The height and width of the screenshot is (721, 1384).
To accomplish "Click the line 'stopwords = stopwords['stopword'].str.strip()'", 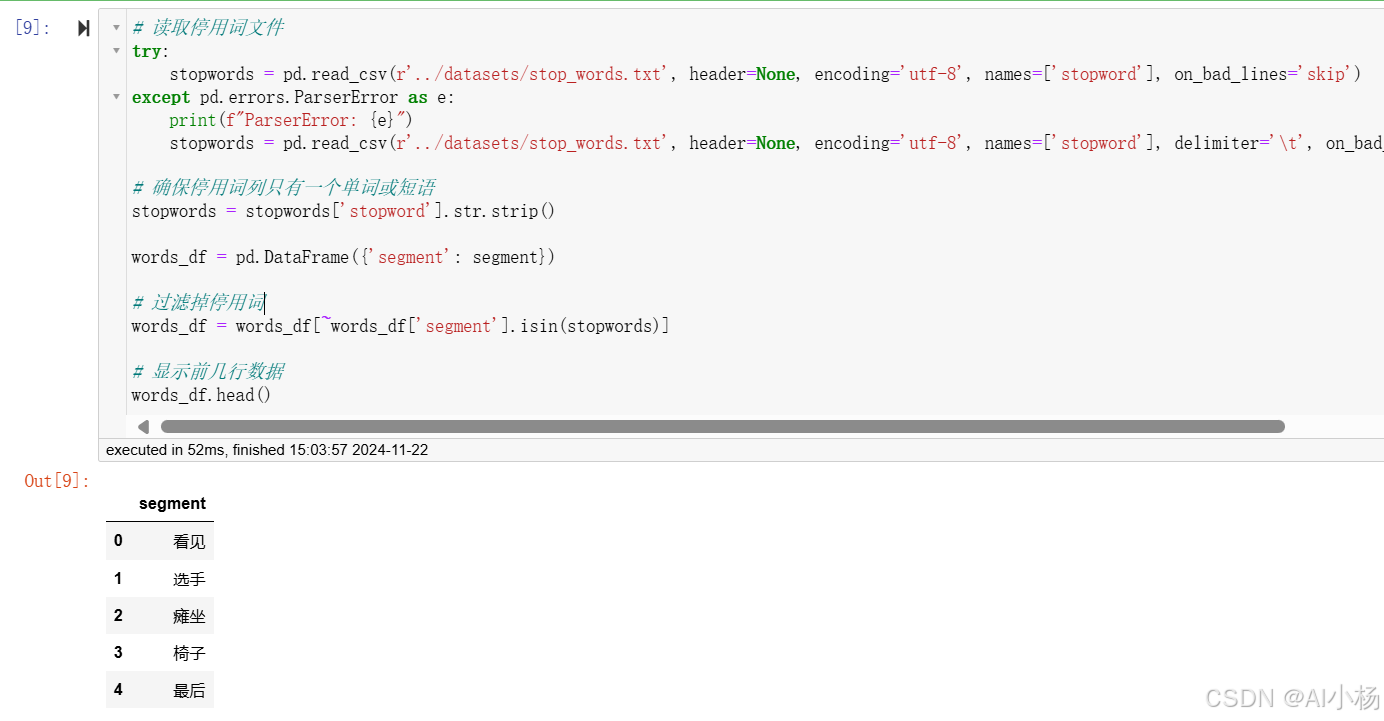I will (x=343, y=211).
